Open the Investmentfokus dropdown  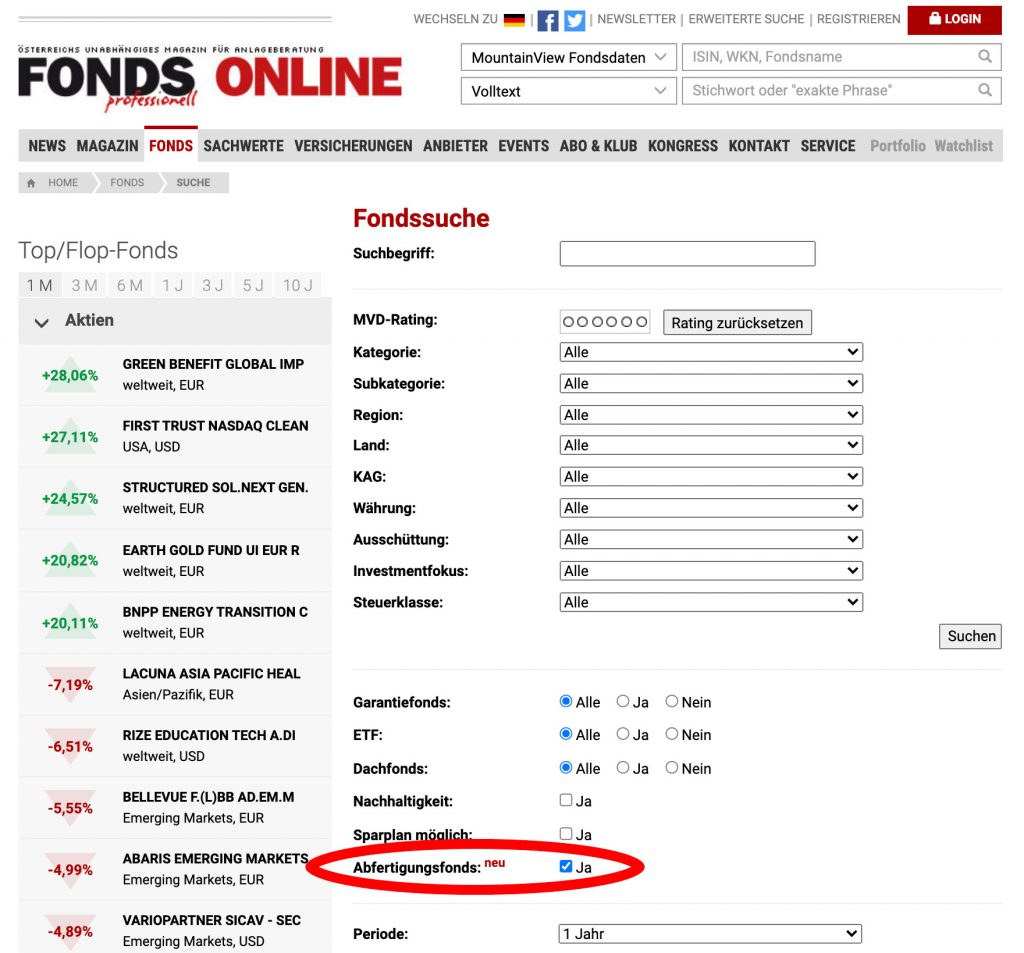click(711, 571)
